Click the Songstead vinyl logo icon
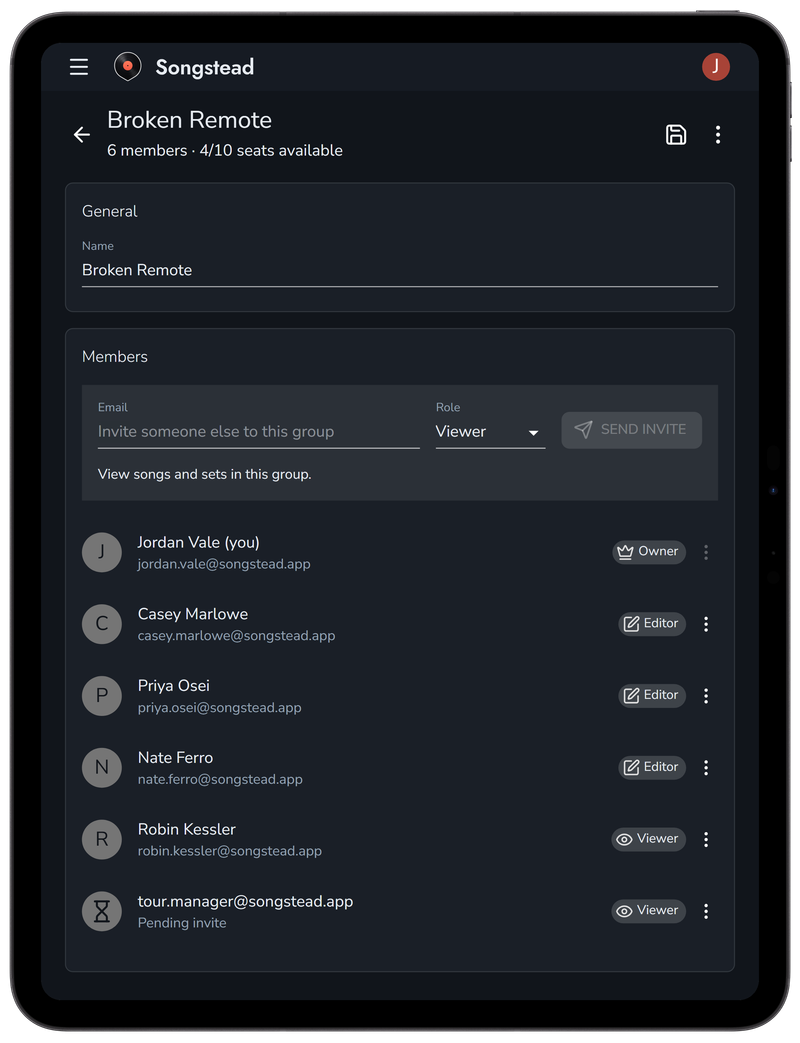 pos(128,67)
